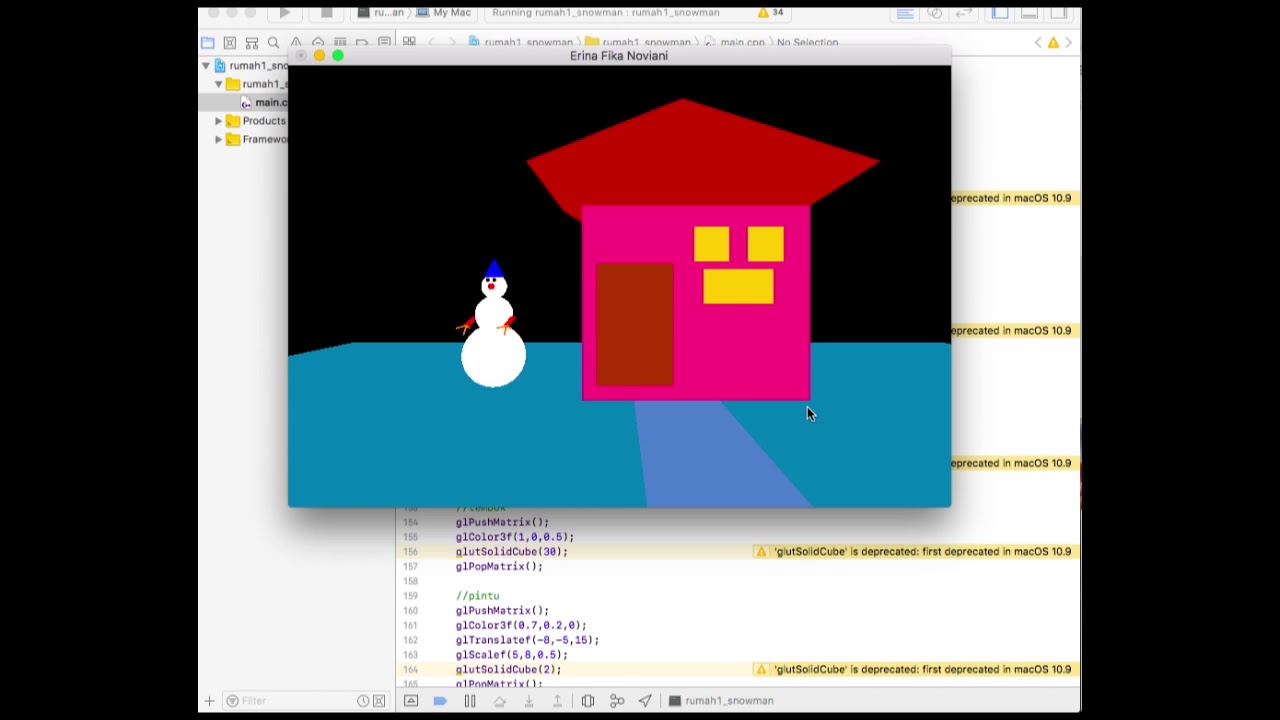
Task: Show the 34 warnings indicator
Action: pyautogui.click(x=771, y=13)
